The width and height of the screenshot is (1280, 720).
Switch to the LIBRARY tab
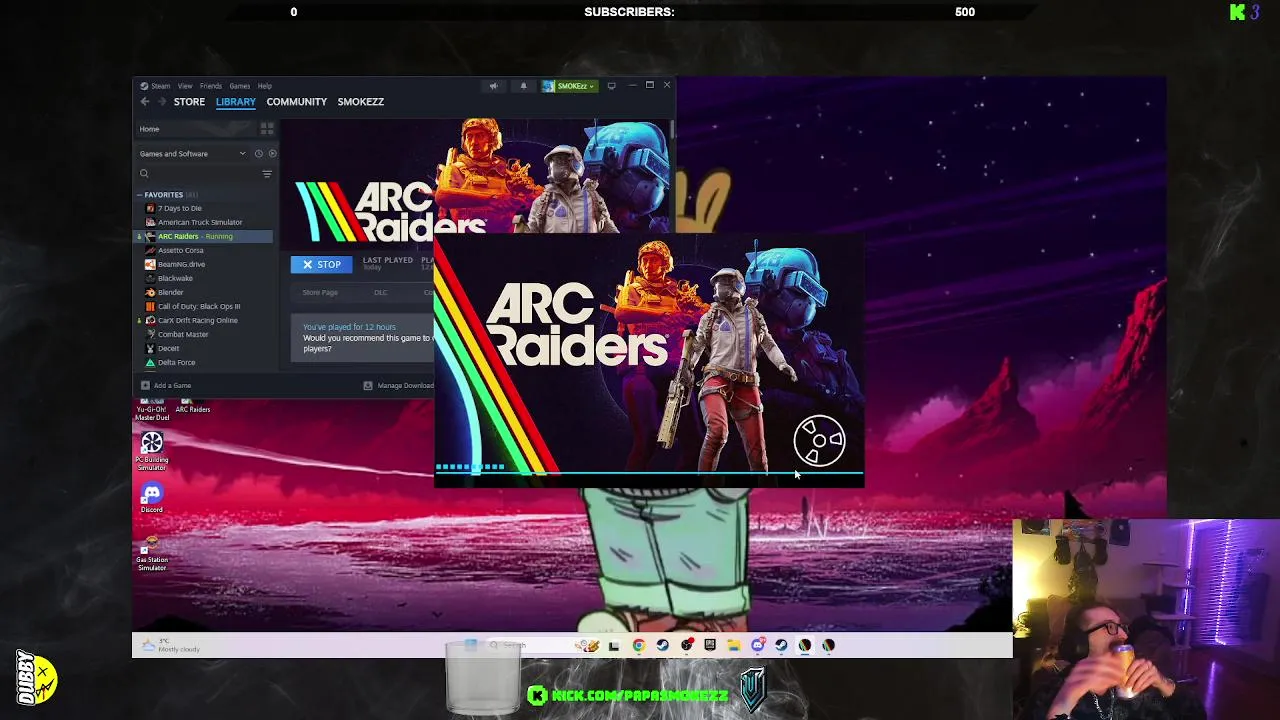[x=236, y=102]
